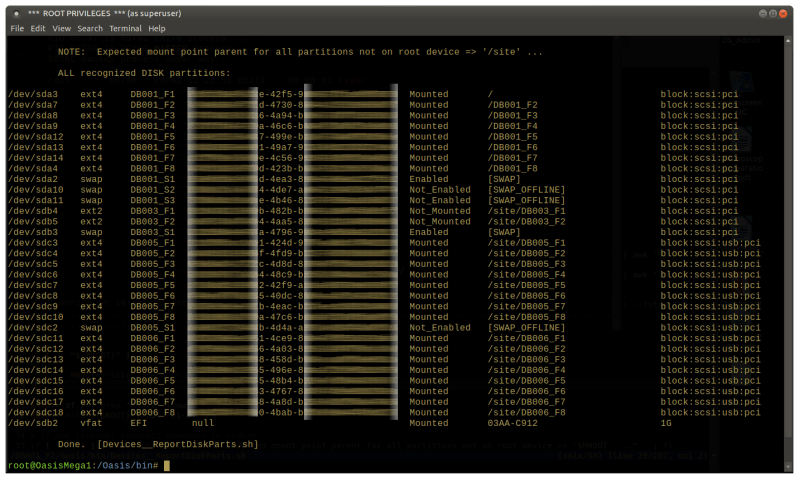
Task: Open the File menu
Action: (x=17, y=29)
